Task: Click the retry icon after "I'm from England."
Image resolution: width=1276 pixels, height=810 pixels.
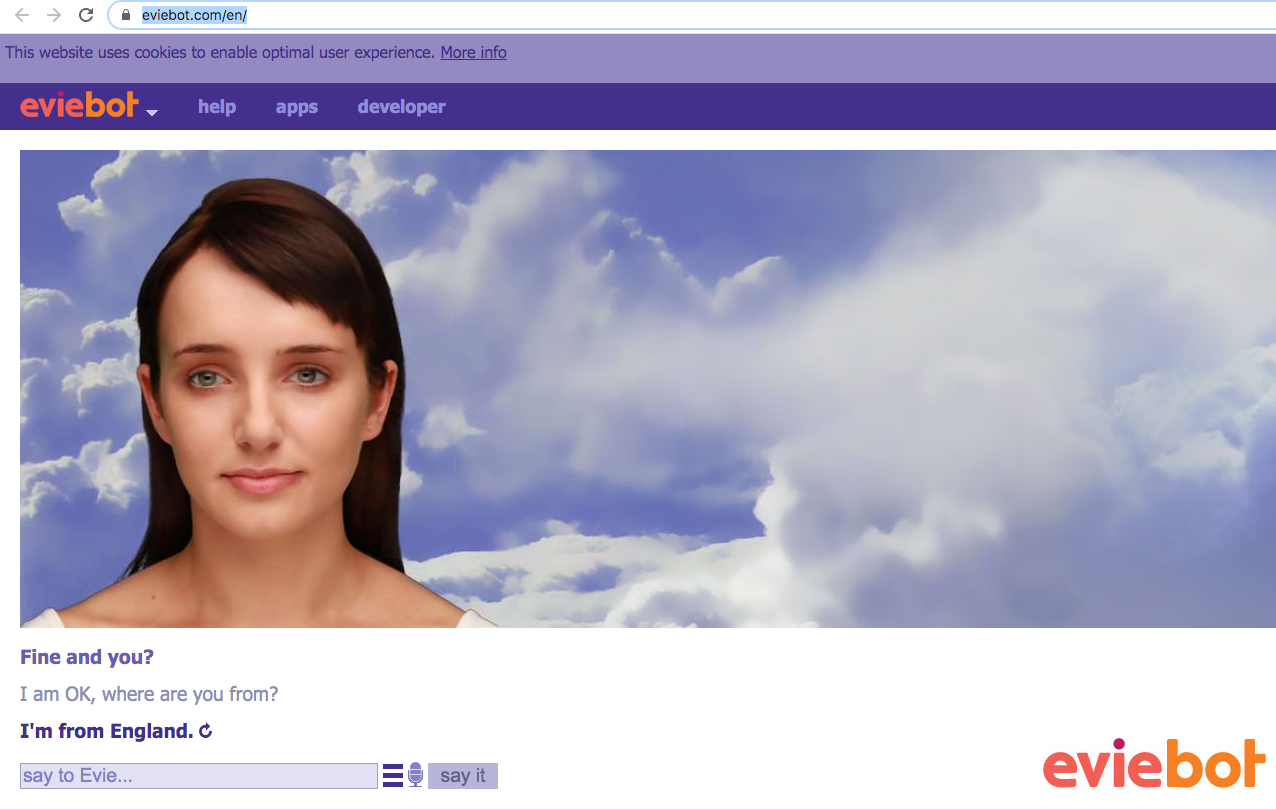Action: [x=206, y=731]
